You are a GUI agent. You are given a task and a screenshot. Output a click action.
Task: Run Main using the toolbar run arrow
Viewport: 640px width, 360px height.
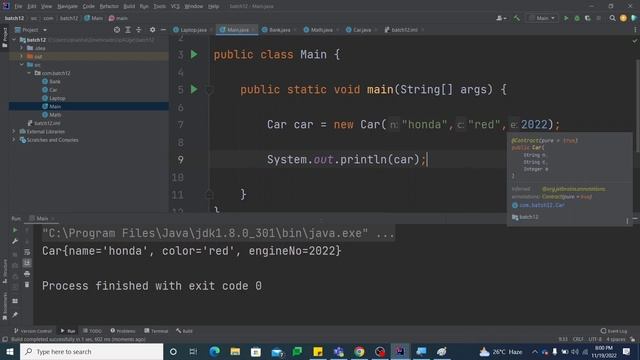(566, 18)
